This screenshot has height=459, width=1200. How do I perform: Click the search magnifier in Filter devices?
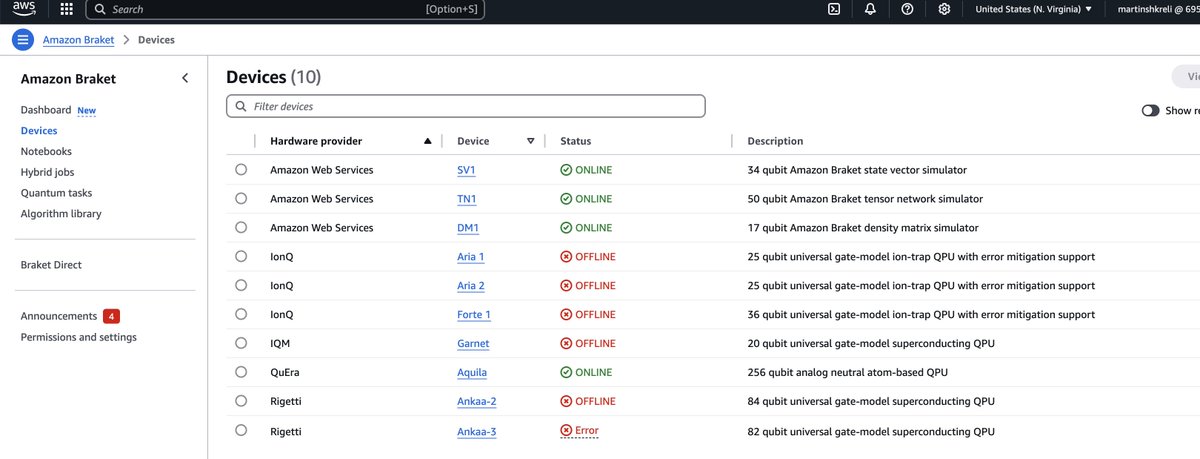coord(241,106)
